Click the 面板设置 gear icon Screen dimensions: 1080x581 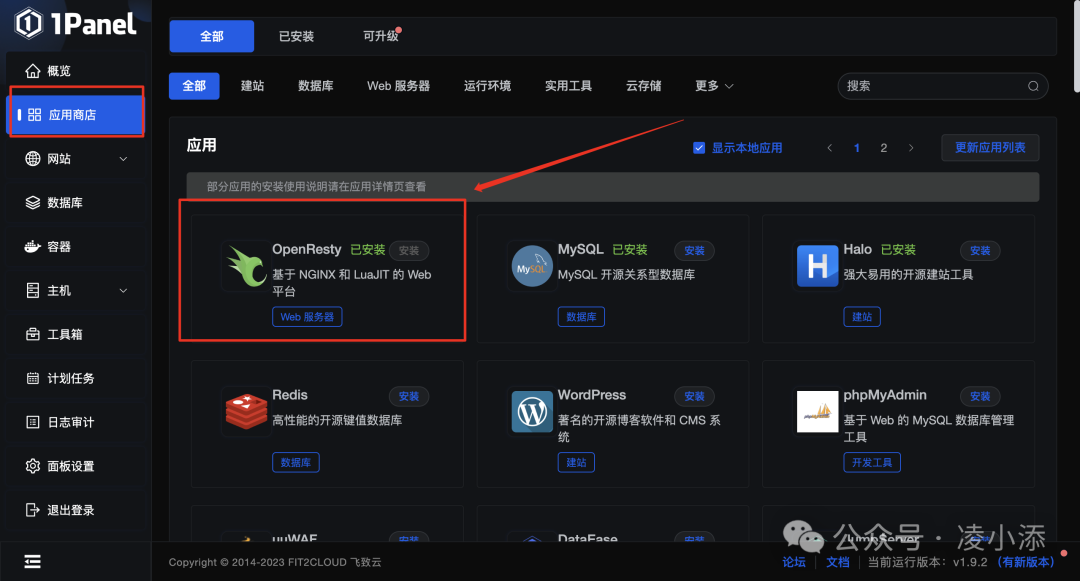coord(32,466)
